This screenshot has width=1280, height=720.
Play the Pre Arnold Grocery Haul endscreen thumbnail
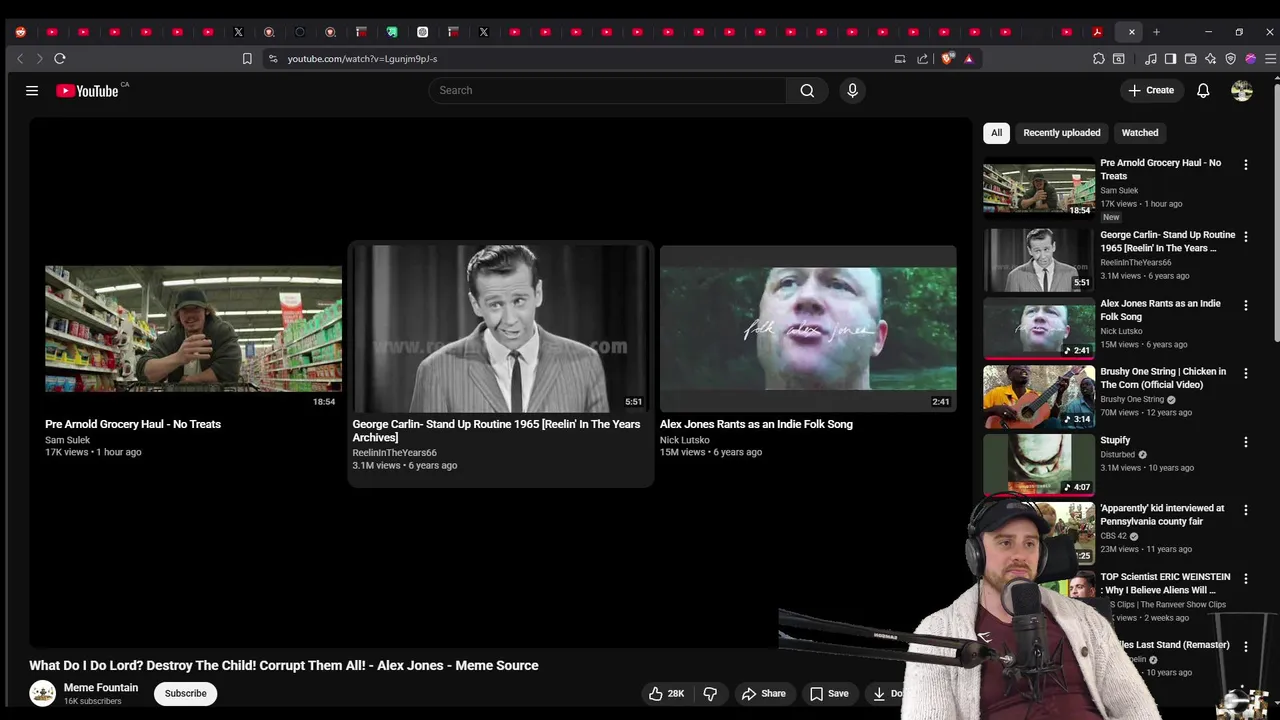point(193,328)
